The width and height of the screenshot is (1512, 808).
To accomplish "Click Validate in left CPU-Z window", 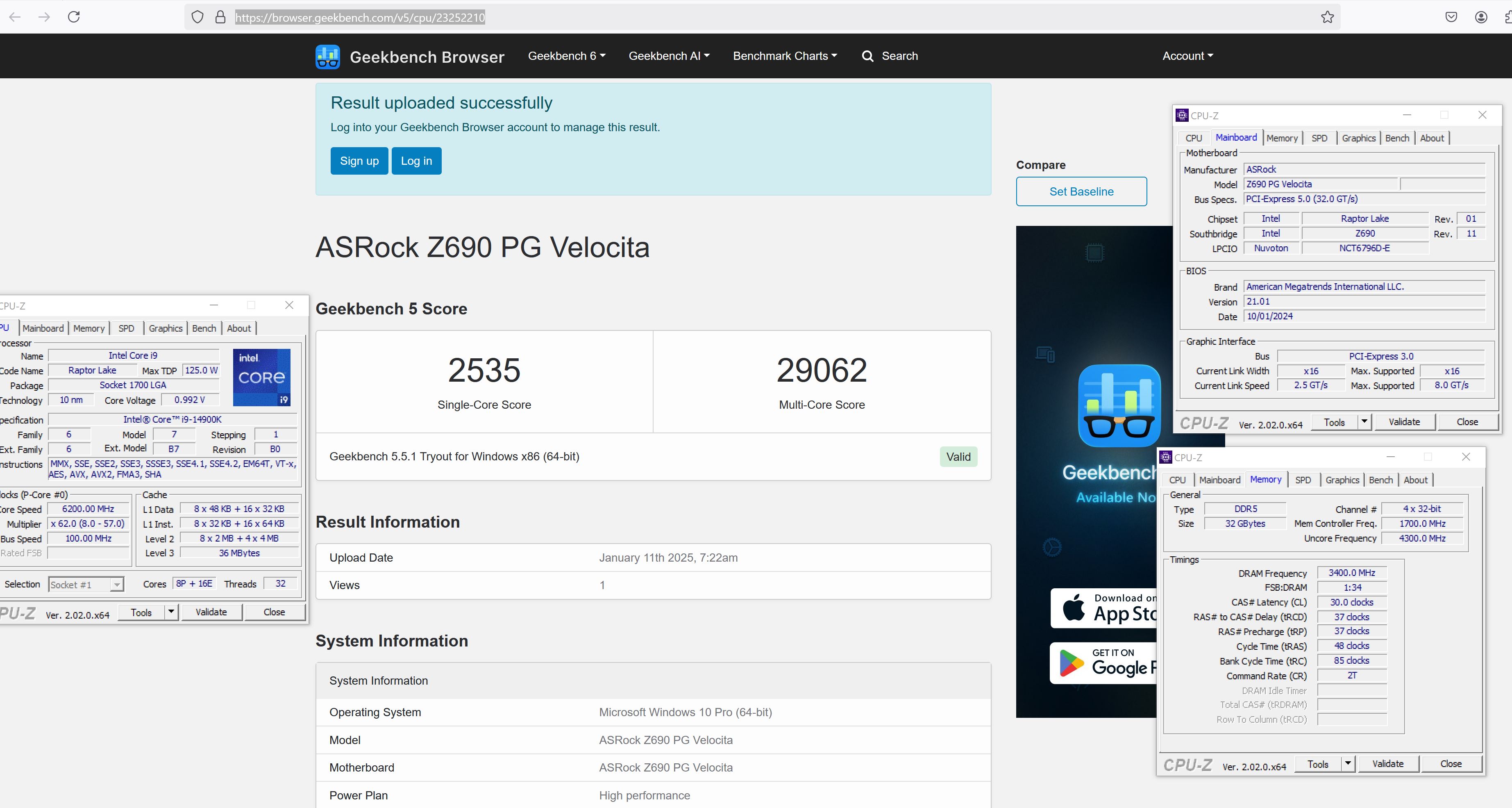I will coord(211,612).
